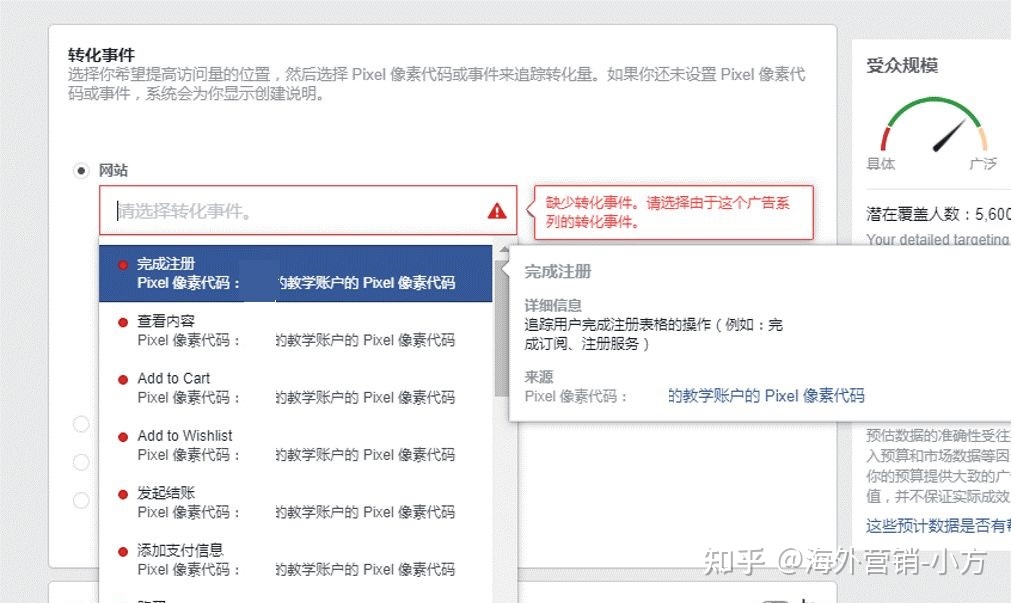The width and height of the screenshot is (1014, 603).
Task: Click red status dot beside 完成注册
Action: click(x=123, y=265)
